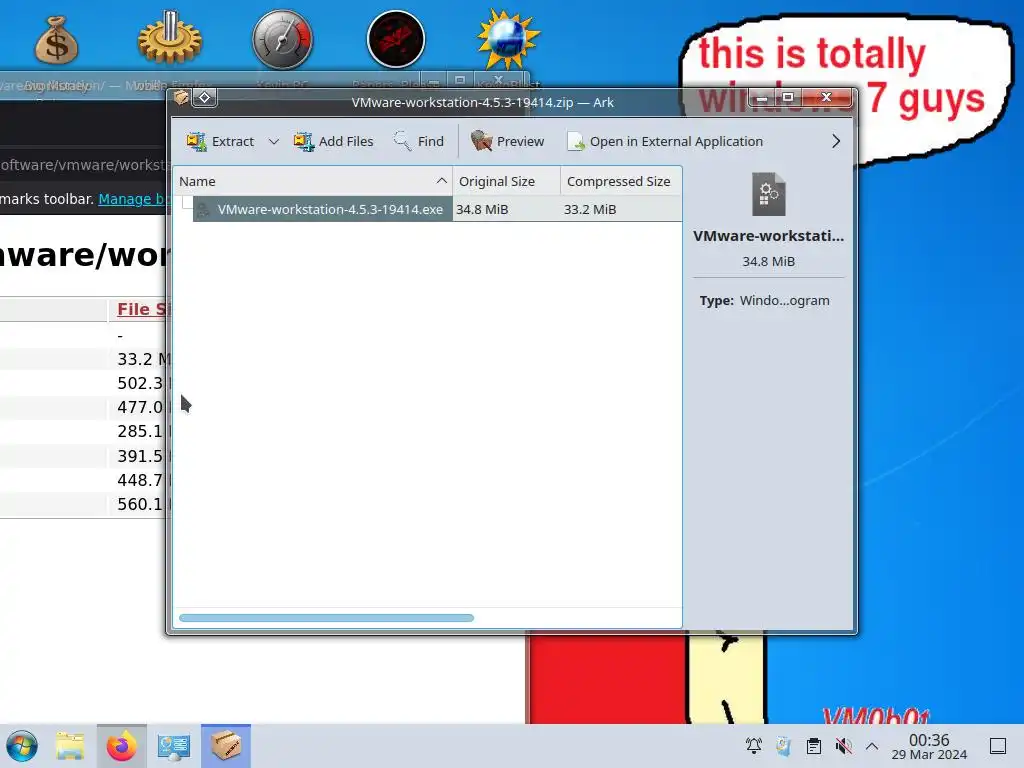Screen dimensions: 1024x768
Task: Sort by Original Size column
Action: [506, 181]
